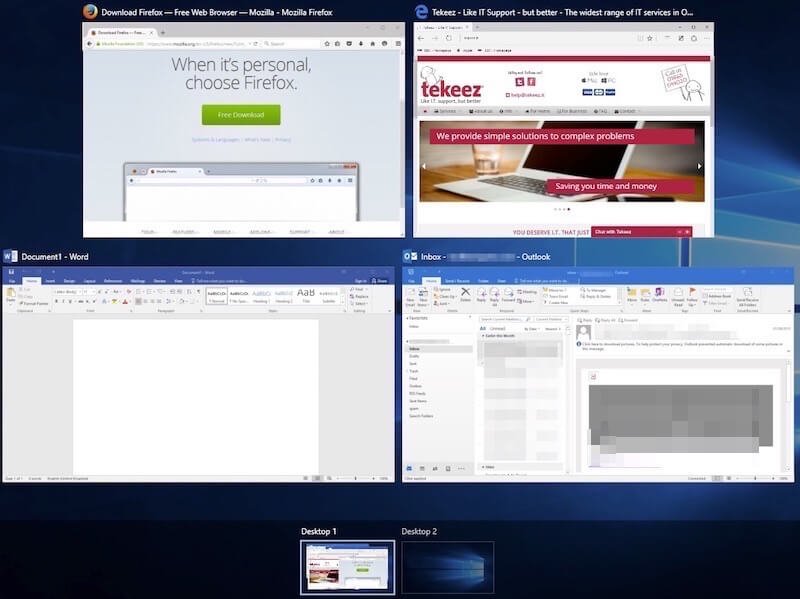Click the red font color icon in Word

click(x=124, y=302)
